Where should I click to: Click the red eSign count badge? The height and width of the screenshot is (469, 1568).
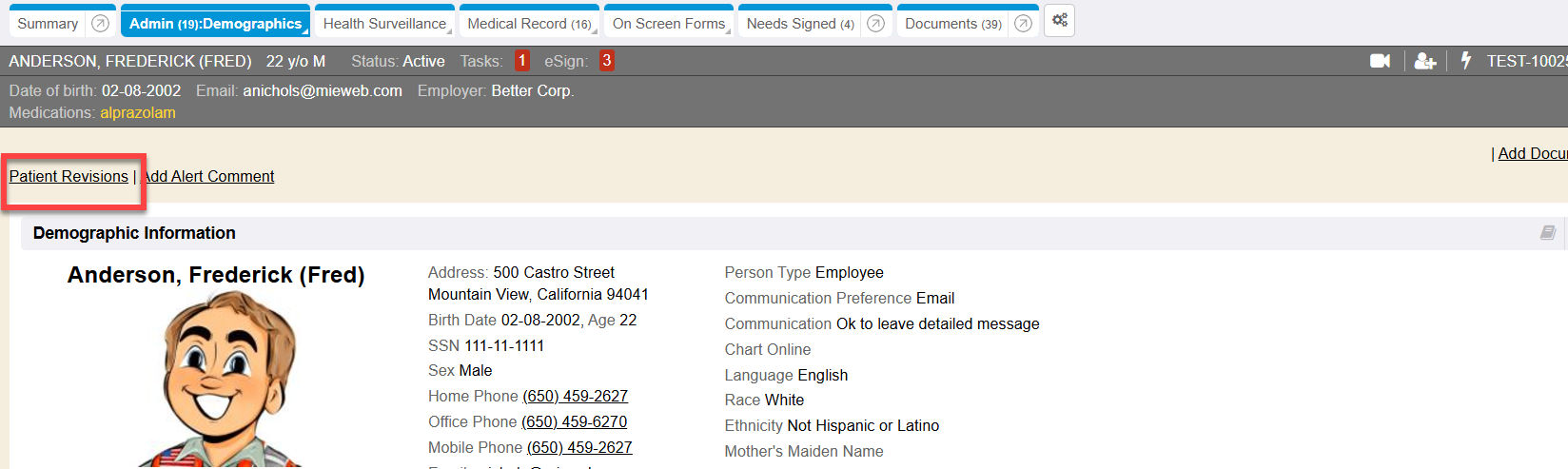click(606, 61)
